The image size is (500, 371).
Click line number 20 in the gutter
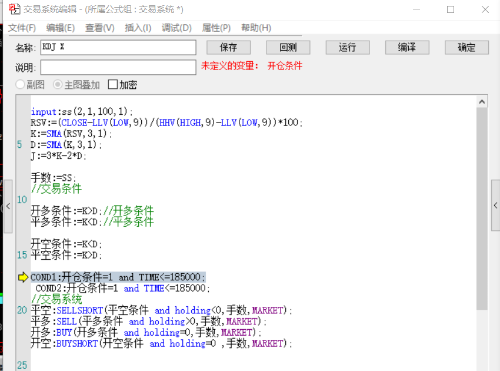[x=22, y=310]
